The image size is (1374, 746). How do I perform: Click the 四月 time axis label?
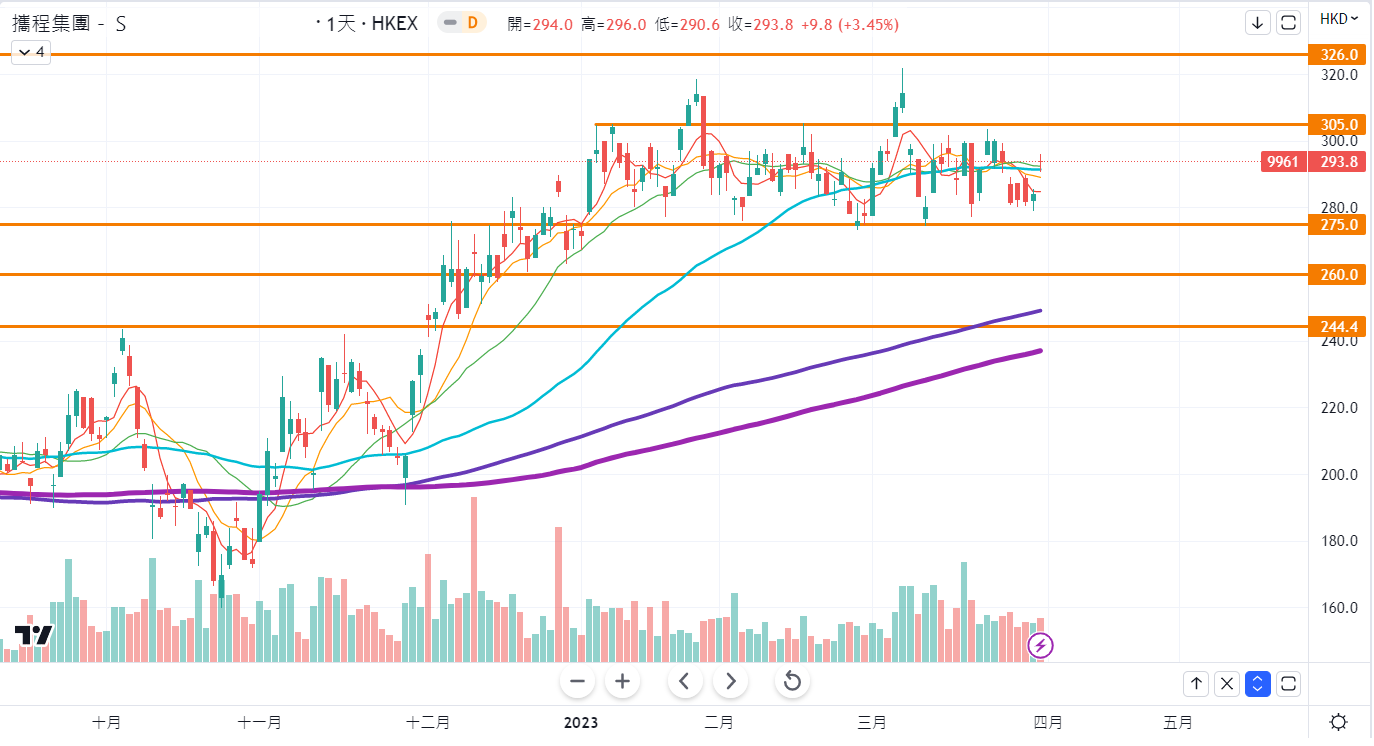tap(1047, 722)
